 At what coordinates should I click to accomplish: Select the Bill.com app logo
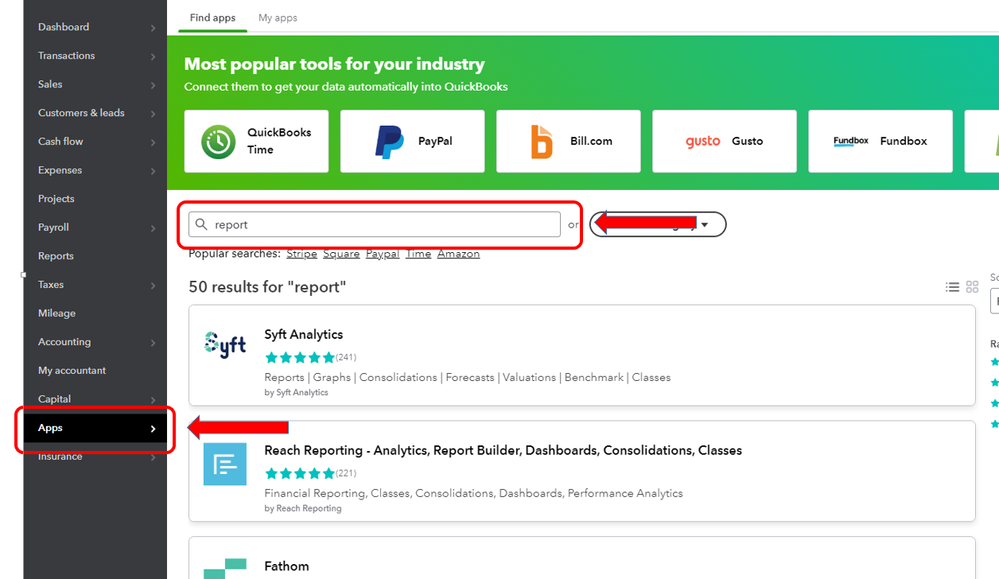point(542,141)
